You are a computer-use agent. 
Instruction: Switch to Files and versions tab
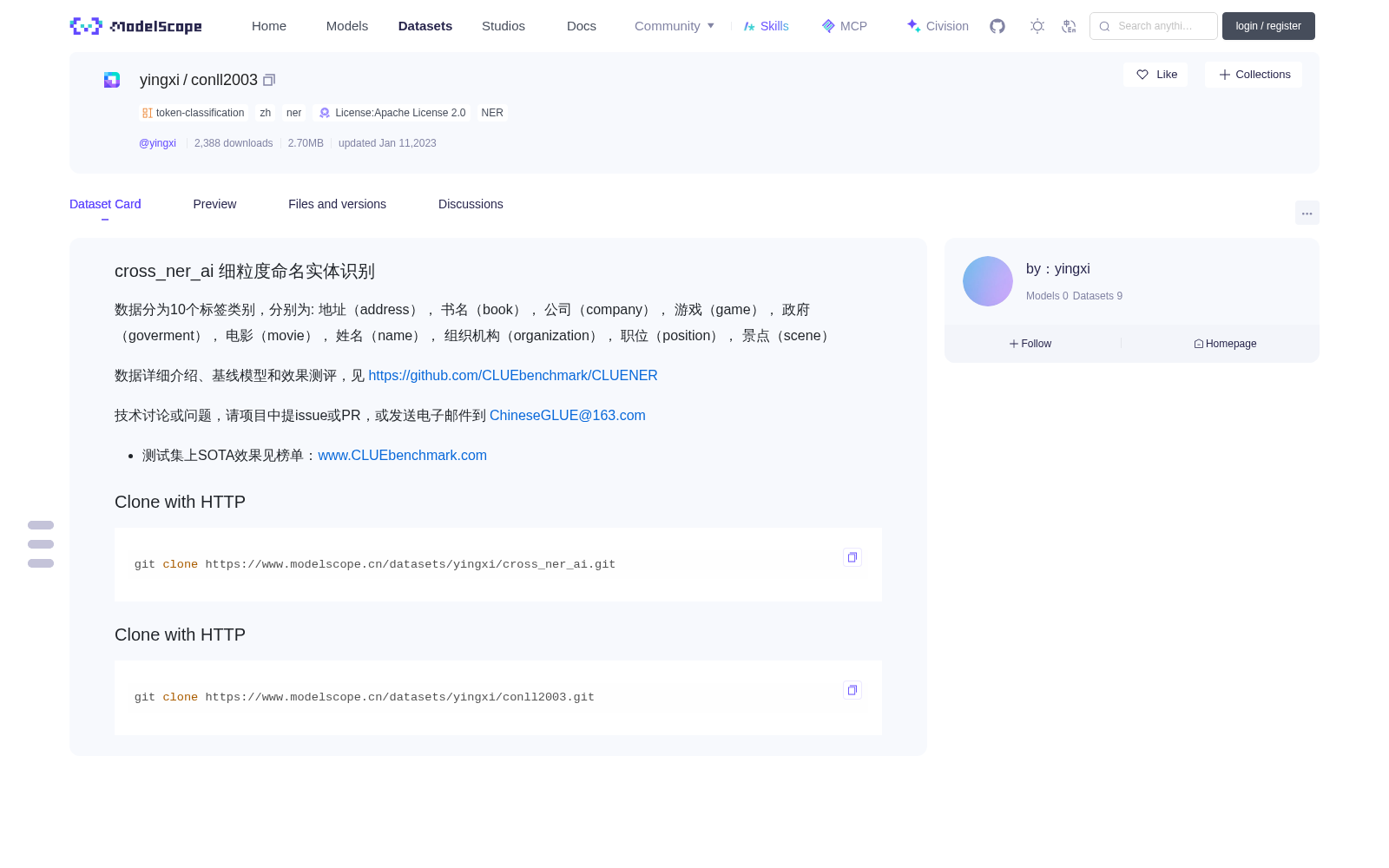[x=337, y=204]
